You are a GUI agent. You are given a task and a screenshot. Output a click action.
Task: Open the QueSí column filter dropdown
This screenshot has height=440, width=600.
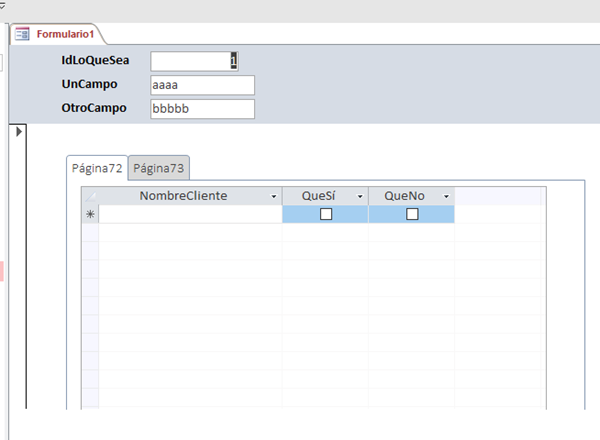click(360, 196)
